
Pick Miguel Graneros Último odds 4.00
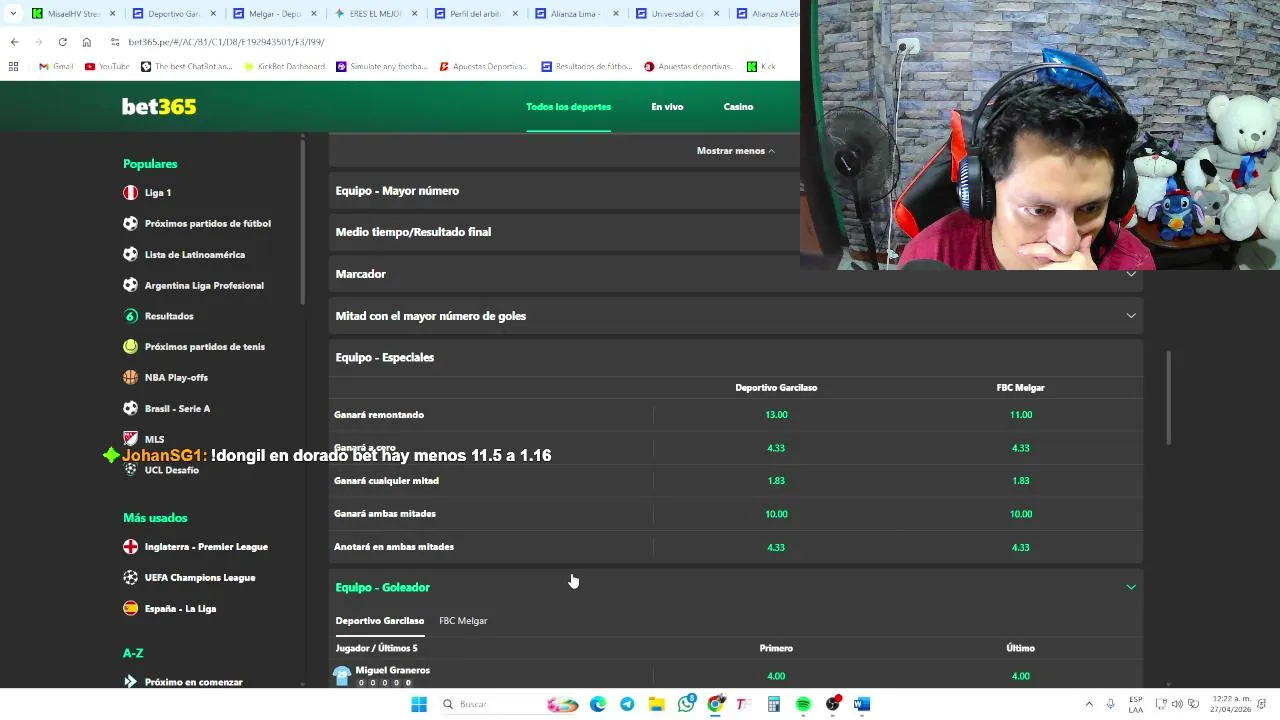[x=1020, y=676]
